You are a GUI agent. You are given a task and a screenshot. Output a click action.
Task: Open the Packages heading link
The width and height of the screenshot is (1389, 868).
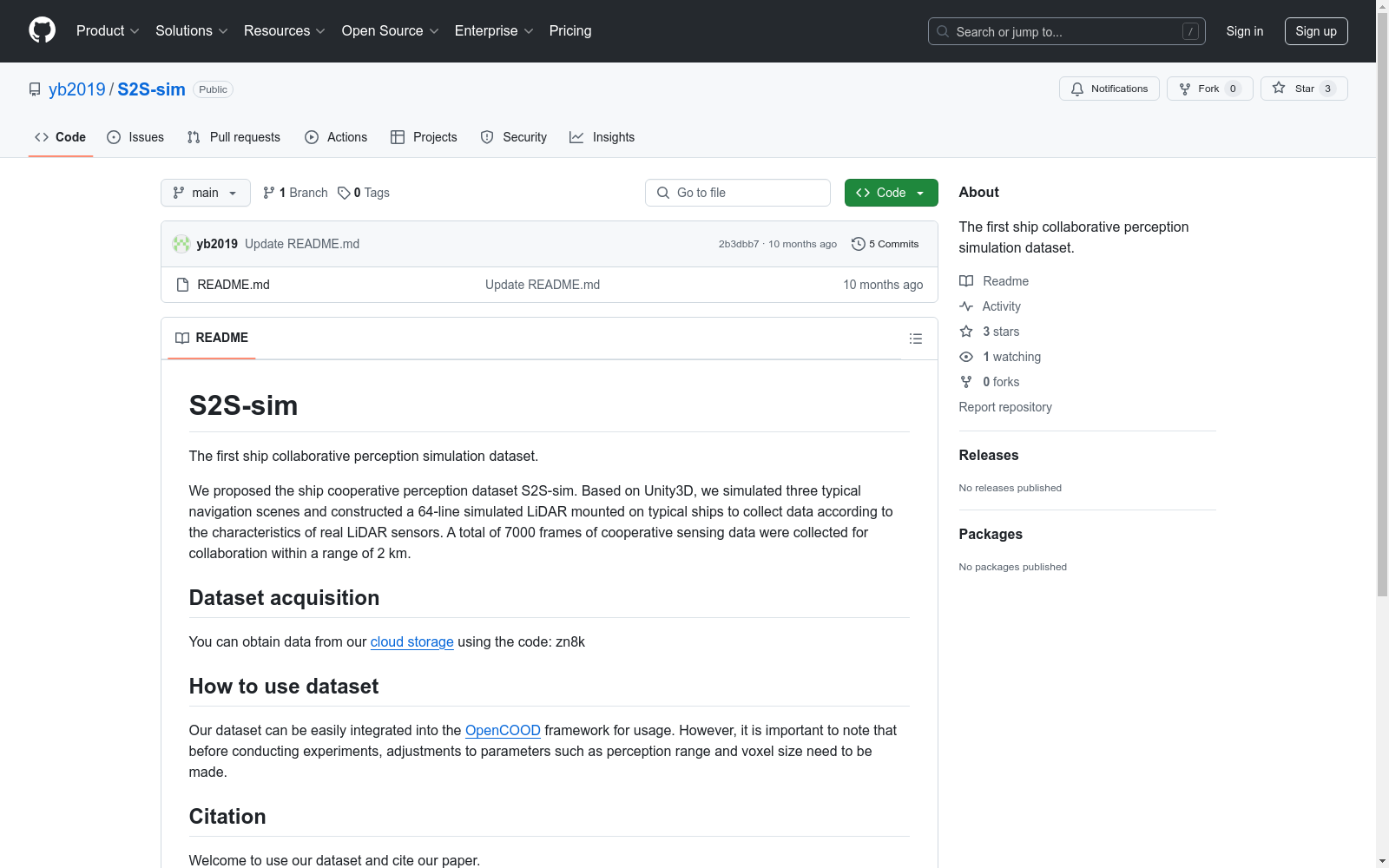pyautogui.click(x=991, y=534)
